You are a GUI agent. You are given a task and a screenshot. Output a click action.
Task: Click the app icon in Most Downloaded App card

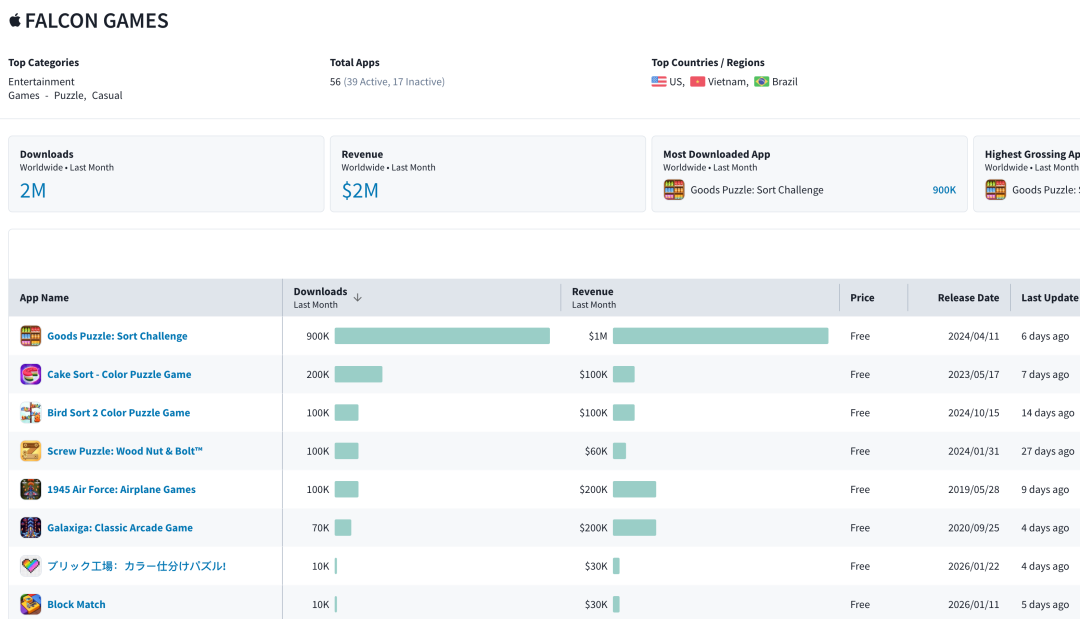click(674, 189)
